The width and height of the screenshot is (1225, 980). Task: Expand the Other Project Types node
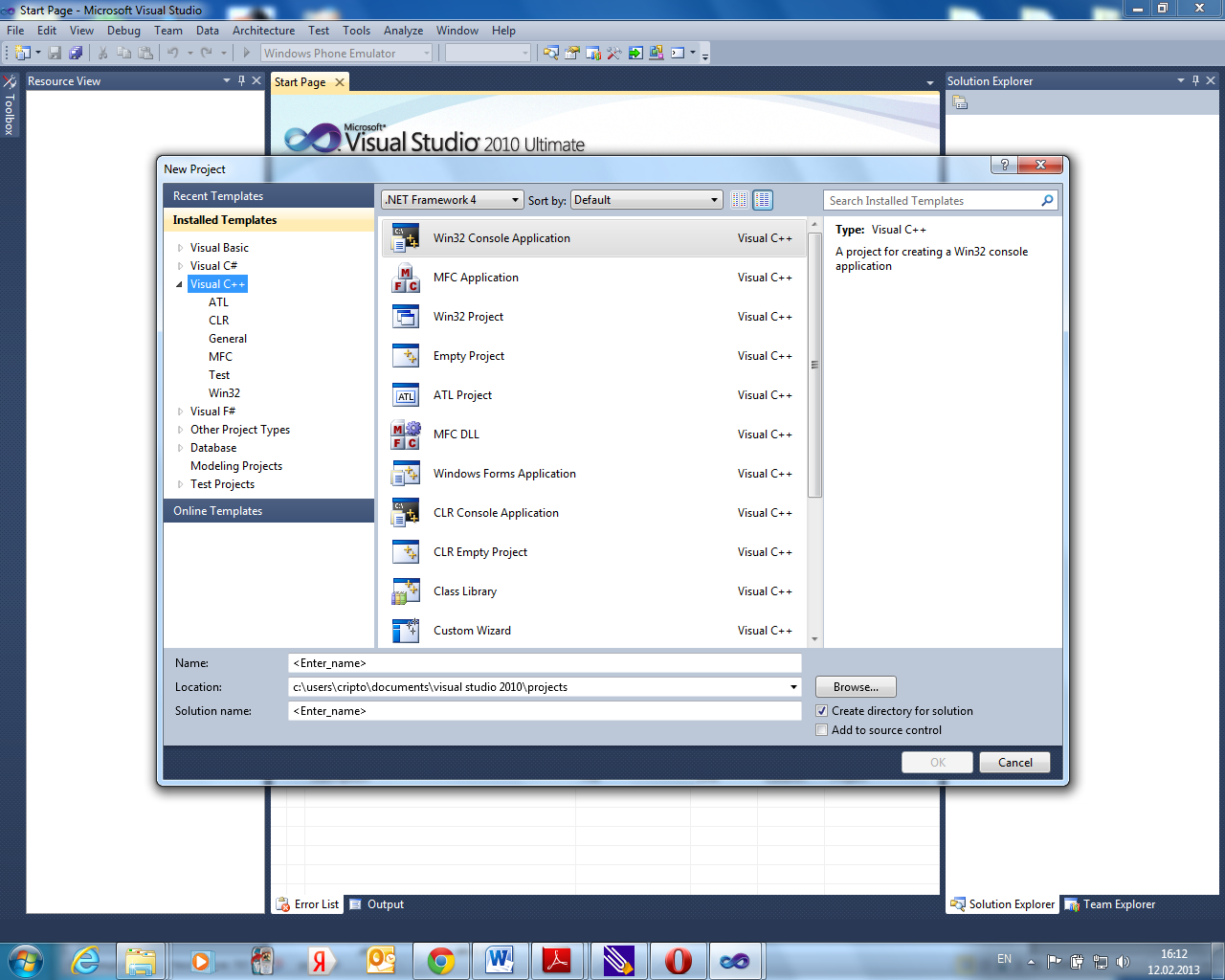coord(180,430)
